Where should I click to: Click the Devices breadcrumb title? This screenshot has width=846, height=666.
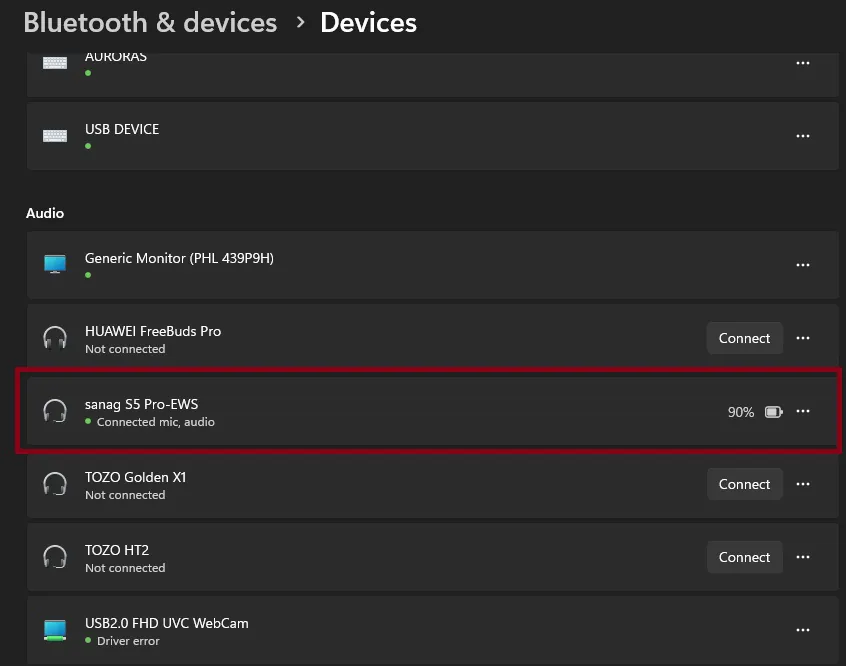369,23
